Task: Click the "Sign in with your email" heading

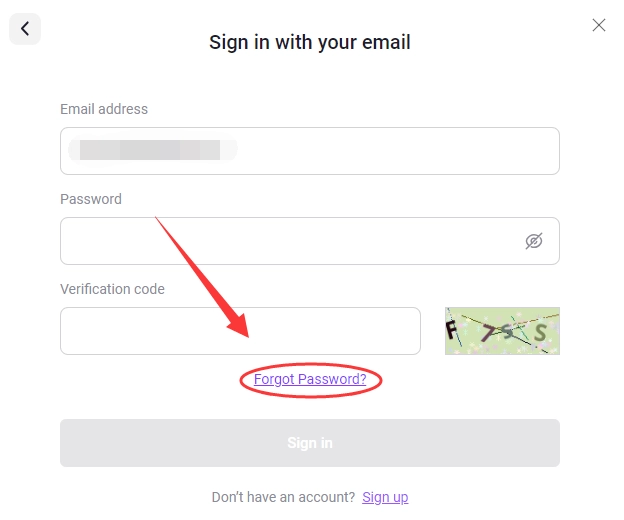Action: [x=310, y=42]
